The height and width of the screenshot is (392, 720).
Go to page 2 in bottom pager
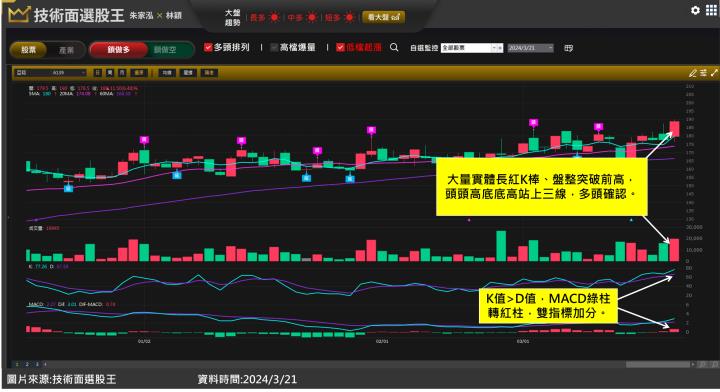[27, 364]
